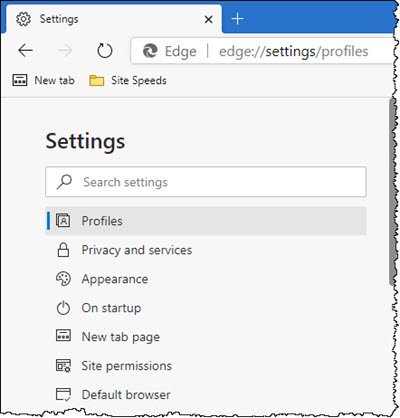This screenshot has height=418, width=400.
Task: Click the Default browser icon
Action: pos(63,394)
